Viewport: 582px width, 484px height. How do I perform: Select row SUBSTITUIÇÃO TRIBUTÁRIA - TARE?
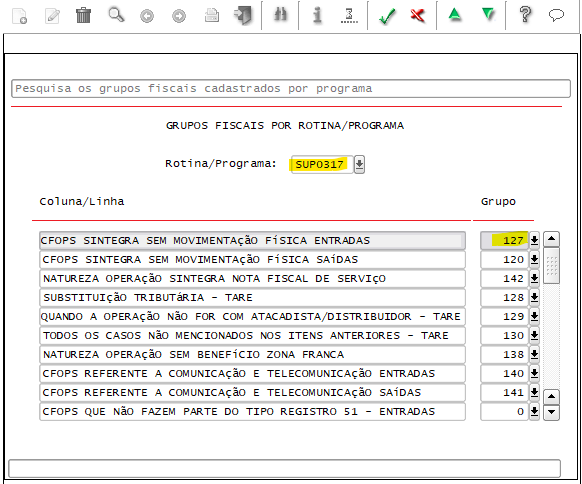click(x=252, y=298)
